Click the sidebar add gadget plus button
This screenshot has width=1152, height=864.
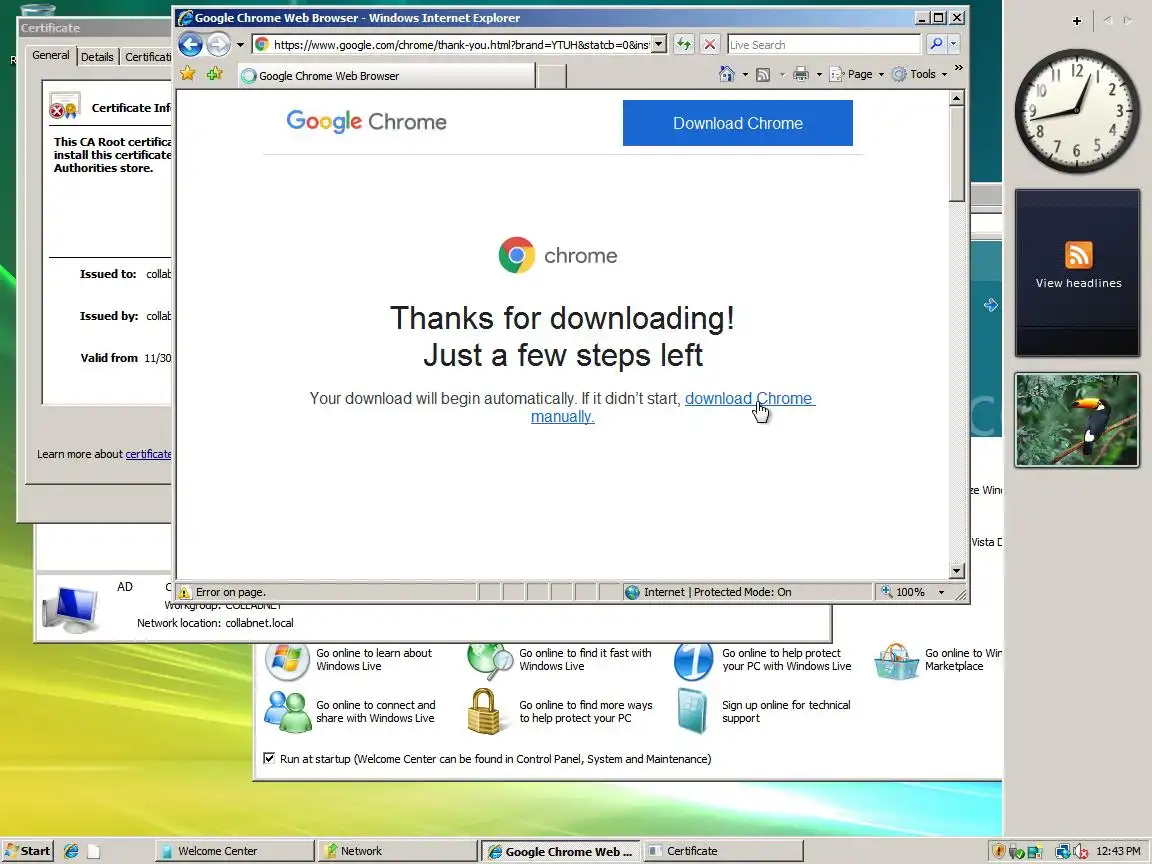pos(1076,21)
